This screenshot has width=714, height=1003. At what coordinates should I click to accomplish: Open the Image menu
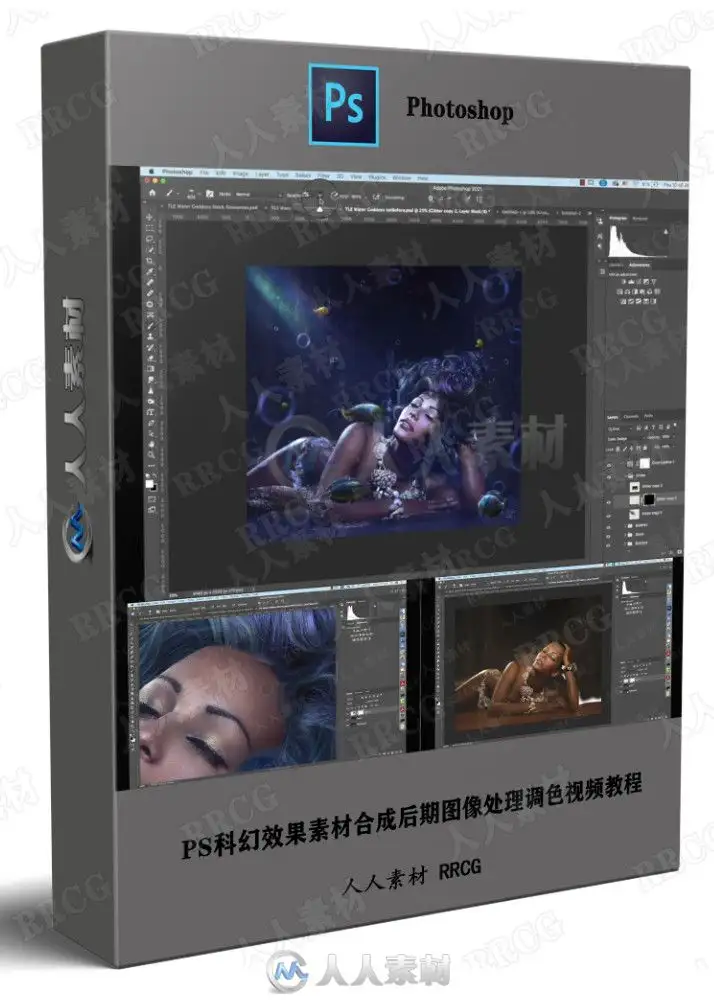click(x=241, y=172)
